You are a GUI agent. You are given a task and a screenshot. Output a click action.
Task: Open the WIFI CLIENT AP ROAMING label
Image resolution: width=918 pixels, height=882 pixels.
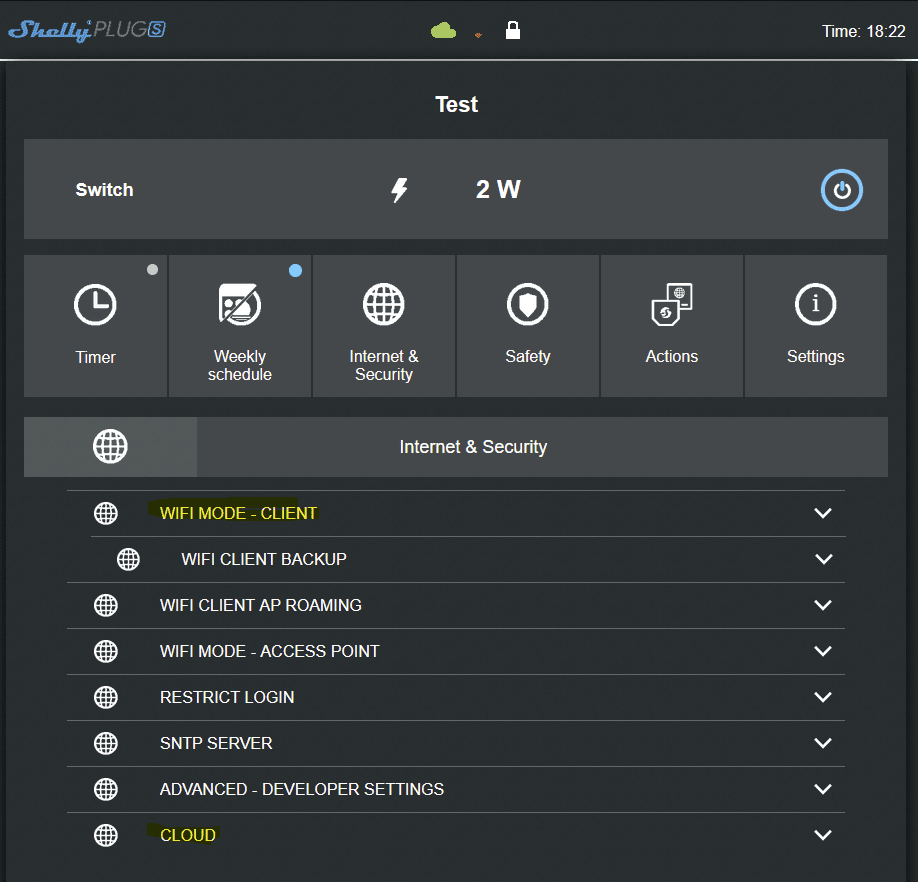click(x=261, y=605)
